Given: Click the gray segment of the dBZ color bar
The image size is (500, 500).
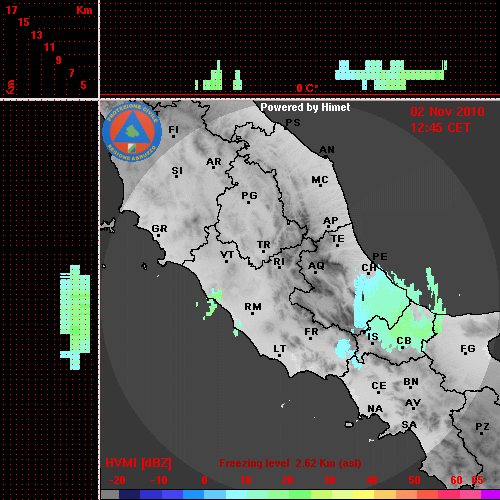Looking at the screenshot, I should (110, 495).
